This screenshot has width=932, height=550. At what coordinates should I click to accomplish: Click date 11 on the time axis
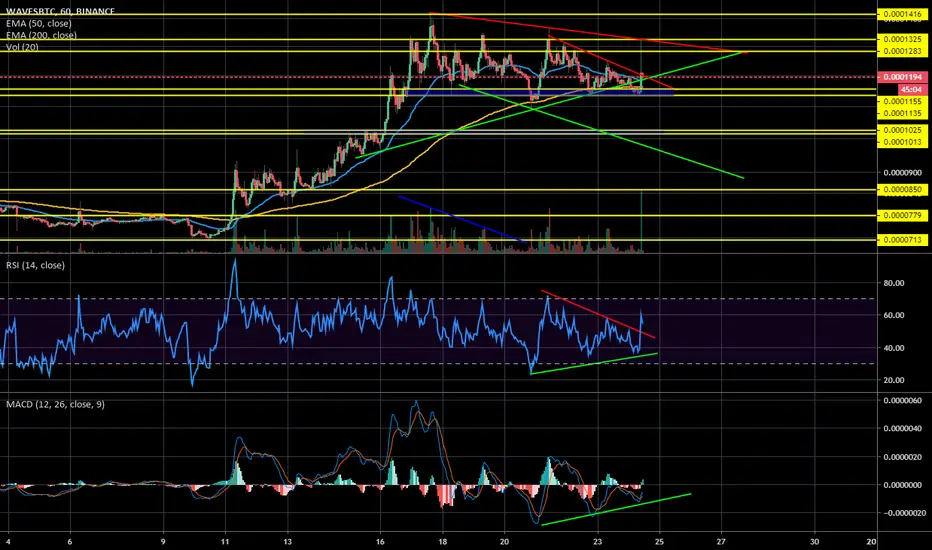tap(225, 542)
